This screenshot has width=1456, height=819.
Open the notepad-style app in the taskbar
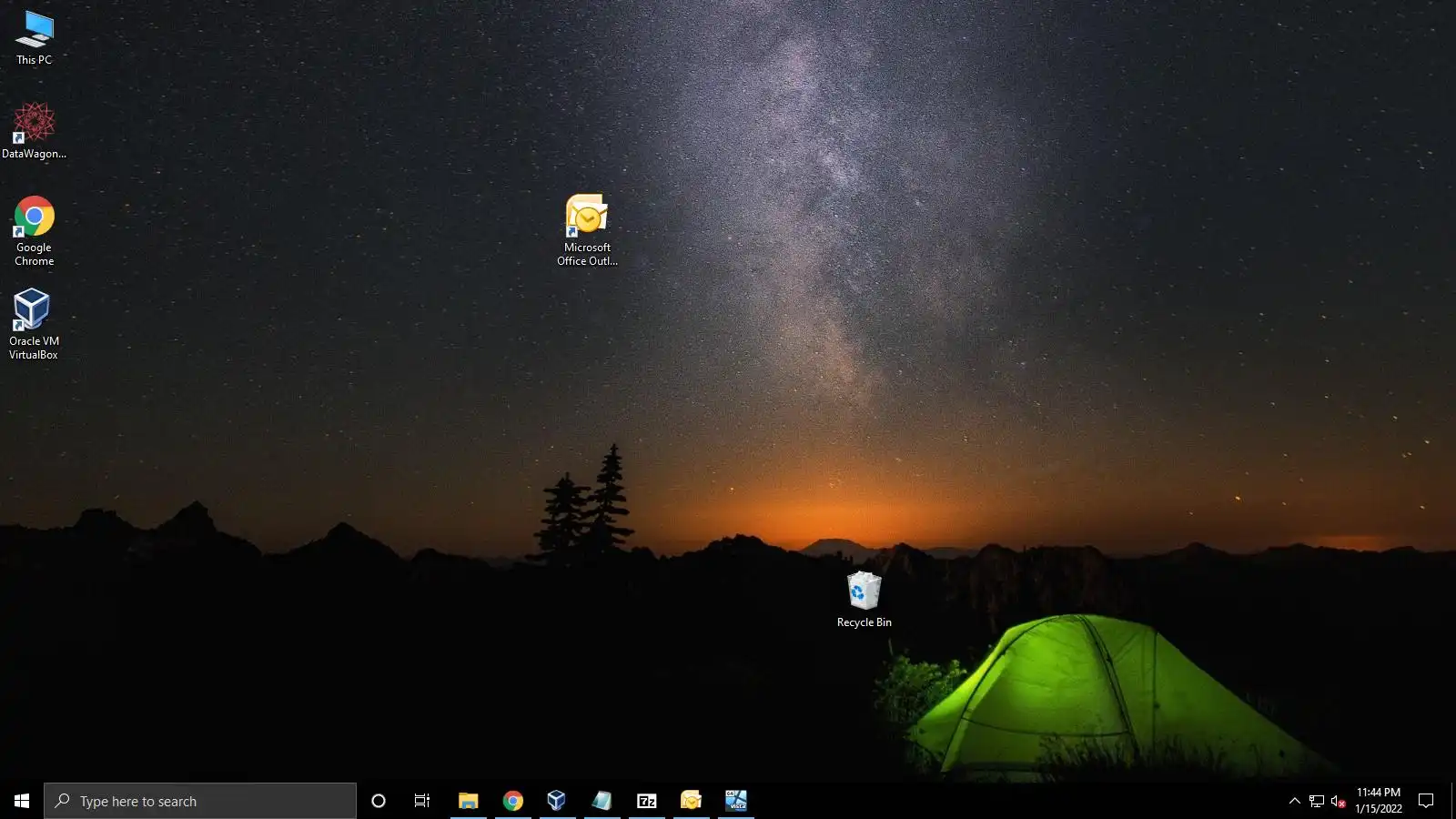click(x=602, y=801)
